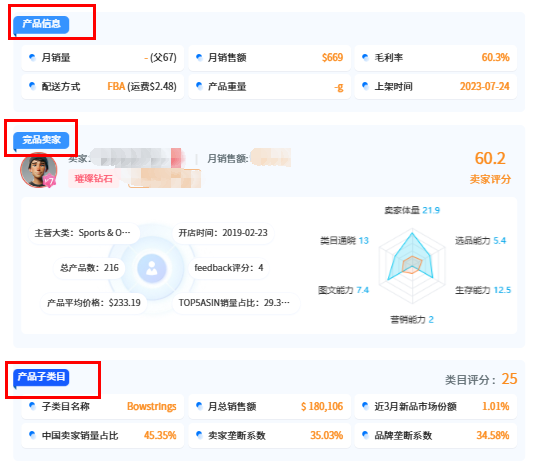Click the 营销能力 2 radar label
536x469 pixels.
[412, 320]
